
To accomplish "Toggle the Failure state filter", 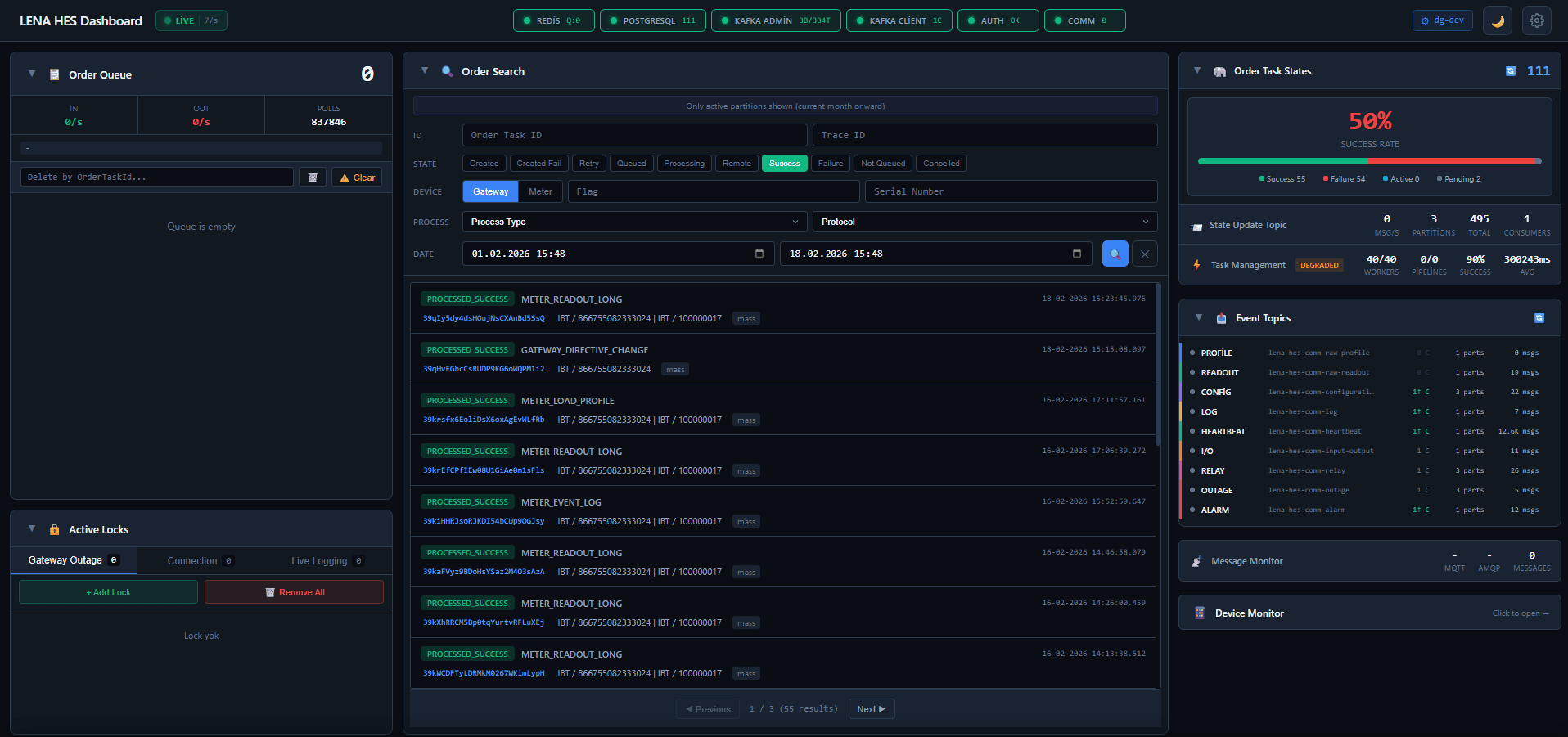I will (830, 164).
